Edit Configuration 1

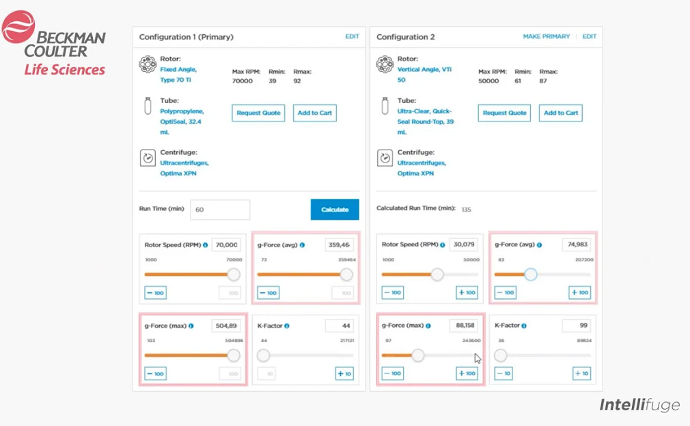tap(352, 37)
